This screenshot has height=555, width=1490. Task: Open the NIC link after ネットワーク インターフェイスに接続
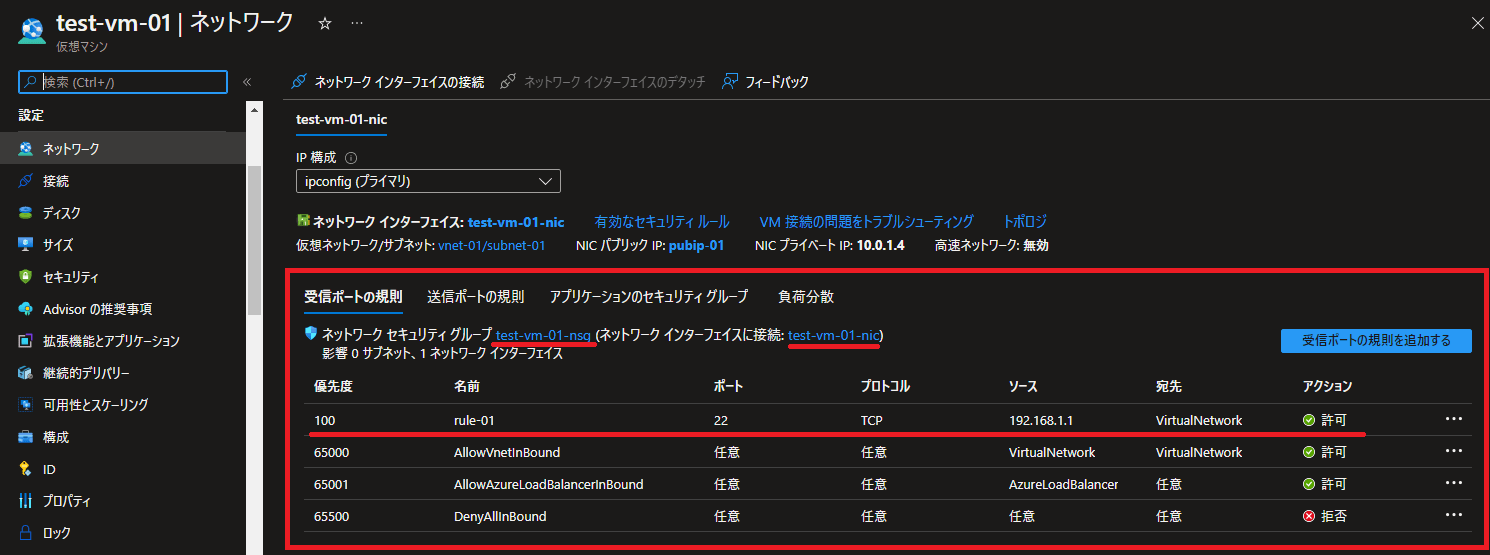[x=834, y=335]
